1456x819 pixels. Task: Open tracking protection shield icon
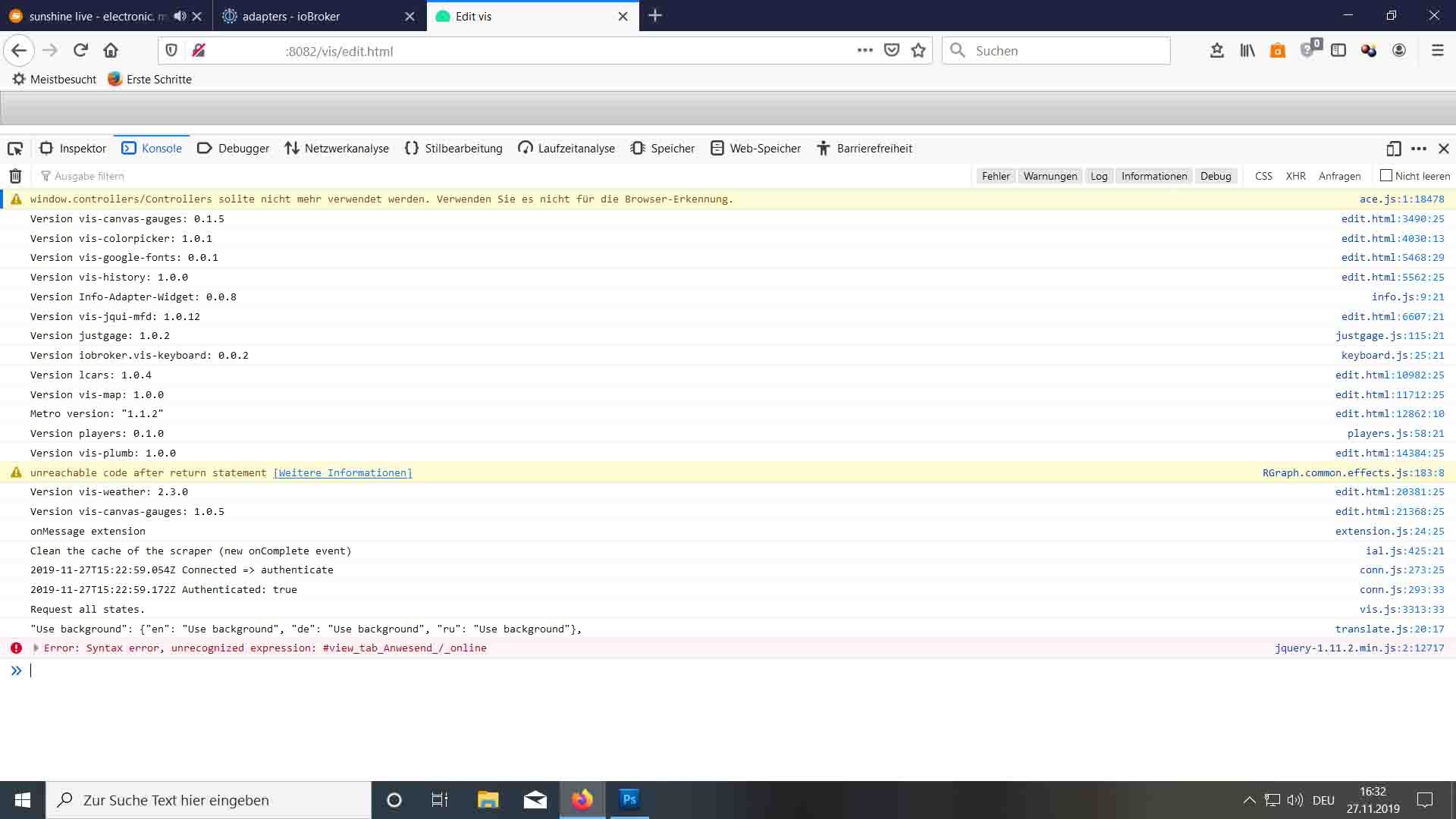171,51
